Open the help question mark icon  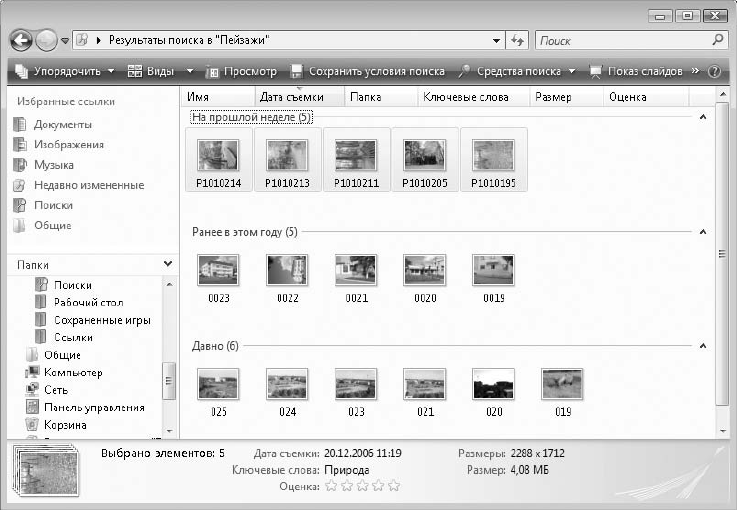(714, 72)
